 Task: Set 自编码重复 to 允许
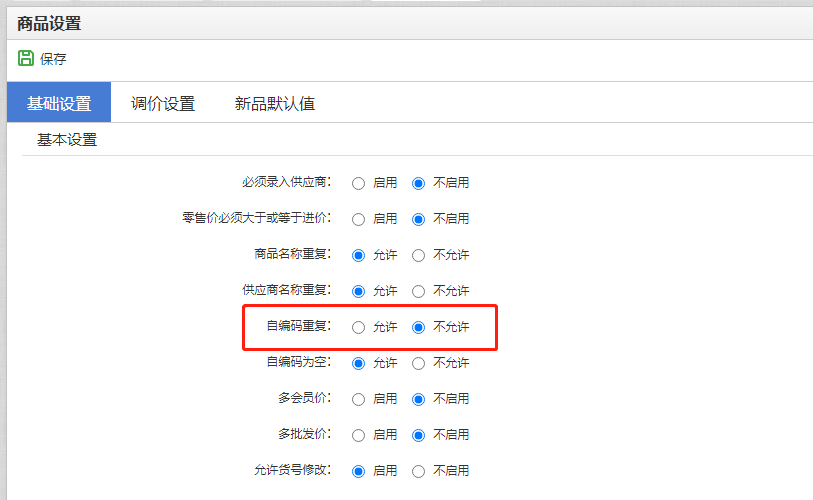point(358,327)
